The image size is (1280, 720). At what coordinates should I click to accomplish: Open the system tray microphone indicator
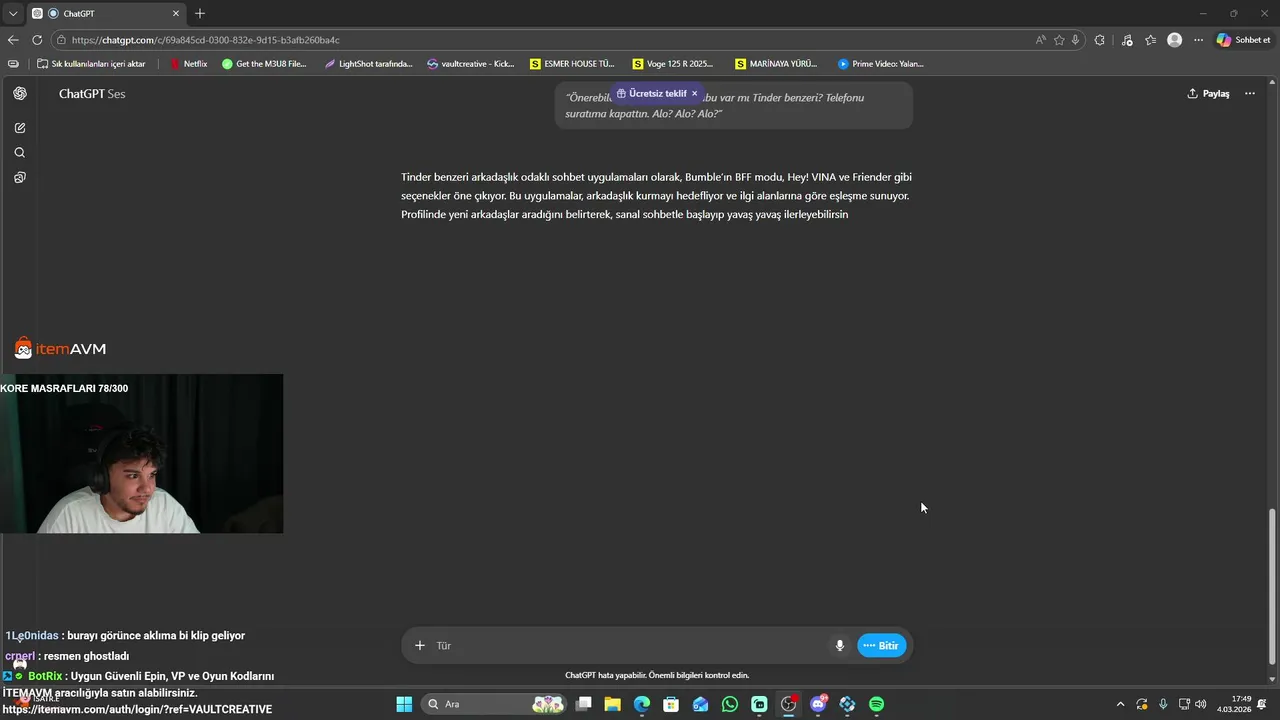pyautogui.click(x=1163, y=704)
